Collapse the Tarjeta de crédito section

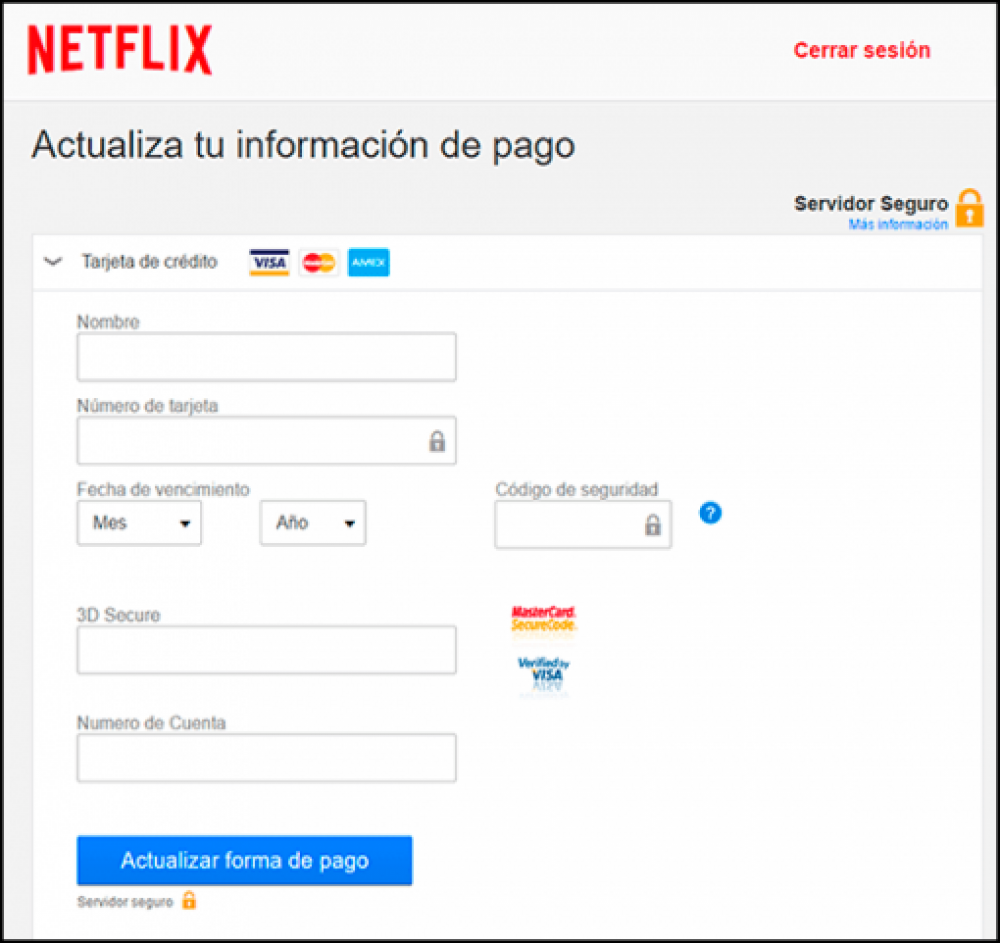click(54, 263)
